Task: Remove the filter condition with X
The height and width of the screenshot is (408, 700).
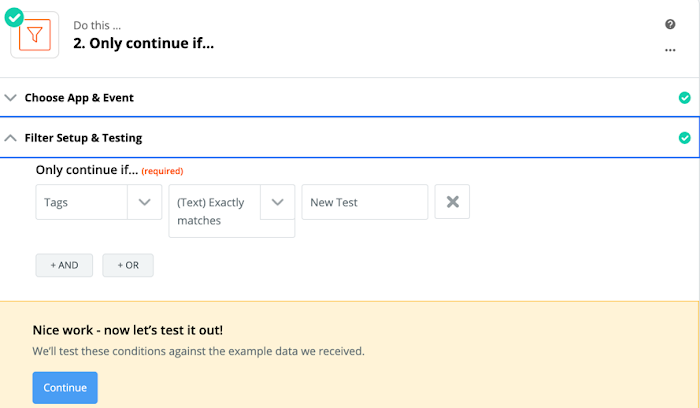Action: [452, 202]
